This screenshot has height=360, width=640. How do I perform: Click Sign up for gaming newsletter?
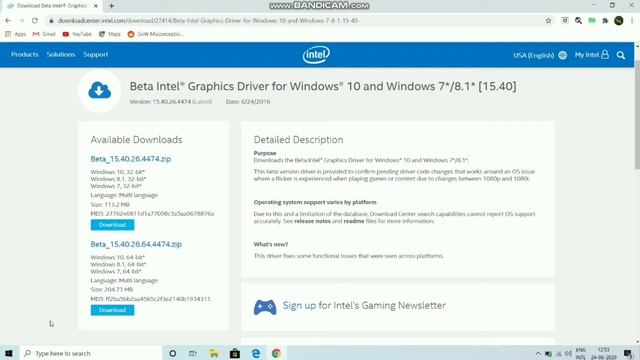point(299,305)
